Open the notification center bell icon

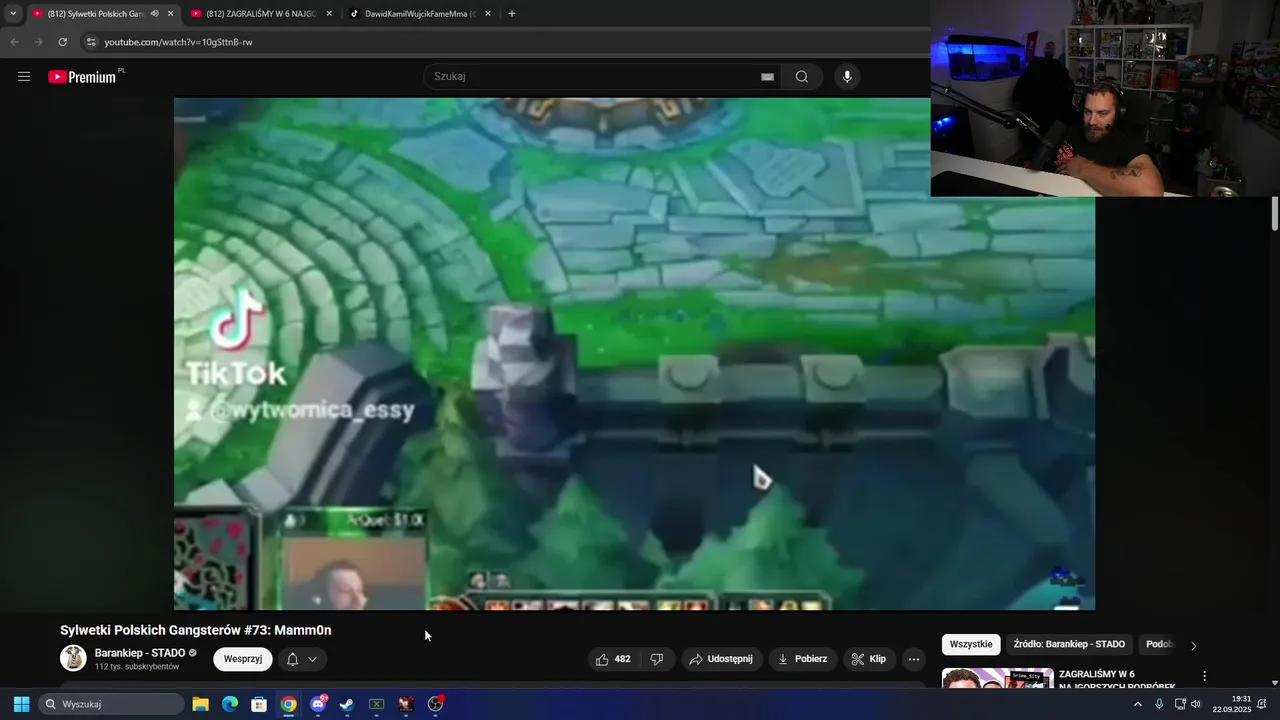(x=1262, y=704)
